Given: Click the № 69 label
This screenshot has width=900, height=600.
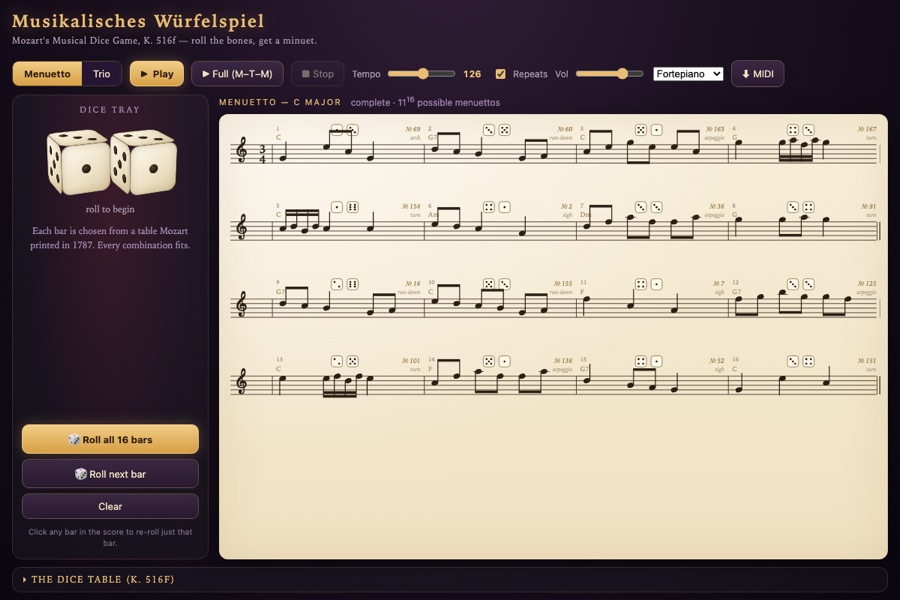Looking at the screenshot, I should [x=412, y=129].
